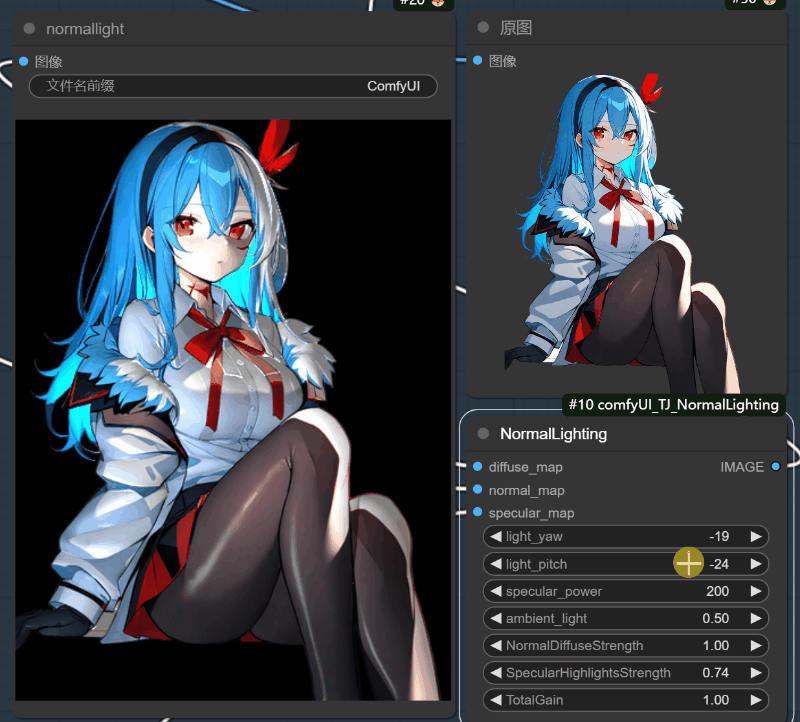Decrease light_yaw with the left arrow
This screenshot has width=800, height=722.
(496, 536)
